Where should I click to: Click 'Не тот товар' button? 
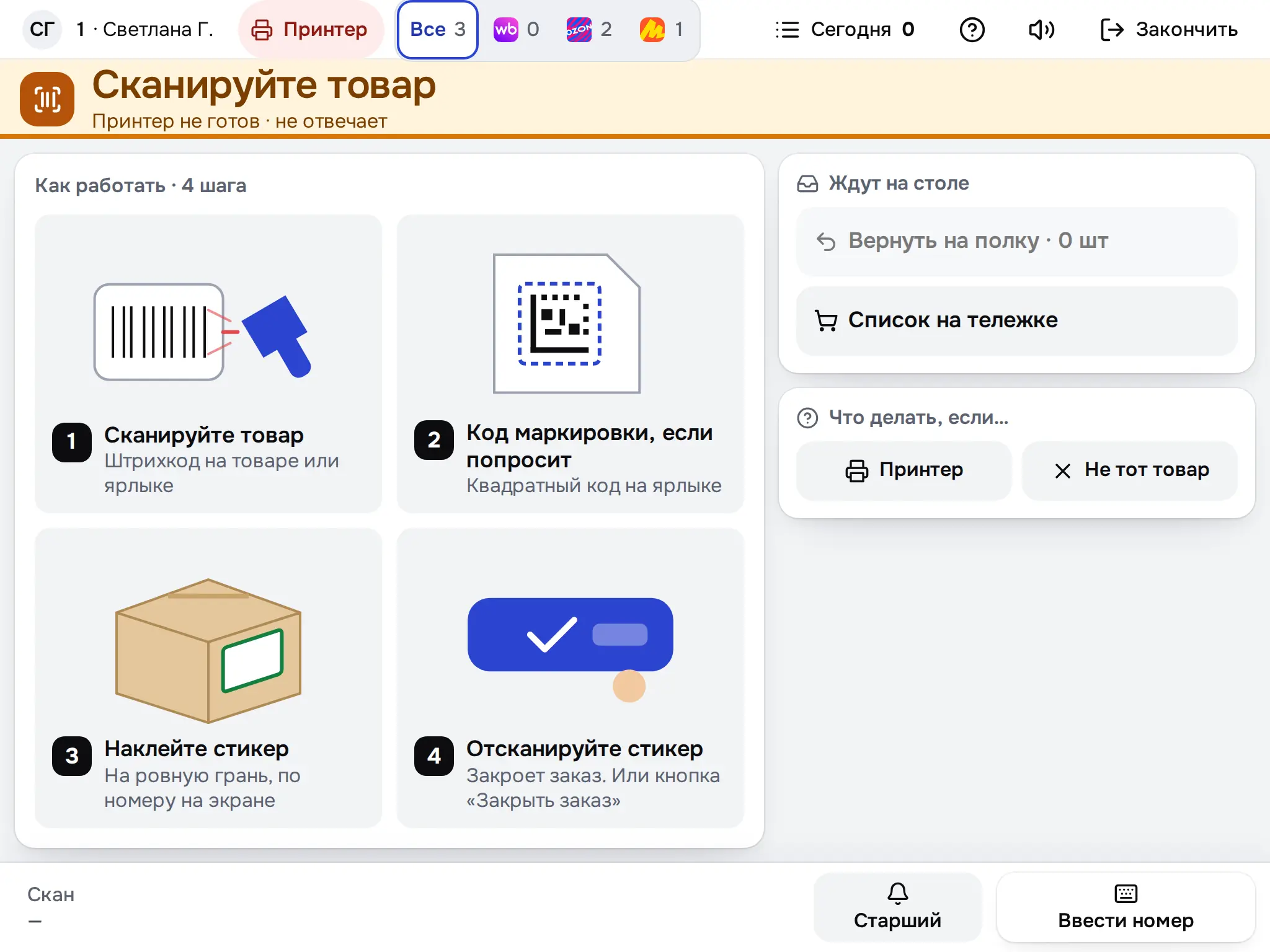[x=1129, y=470]
